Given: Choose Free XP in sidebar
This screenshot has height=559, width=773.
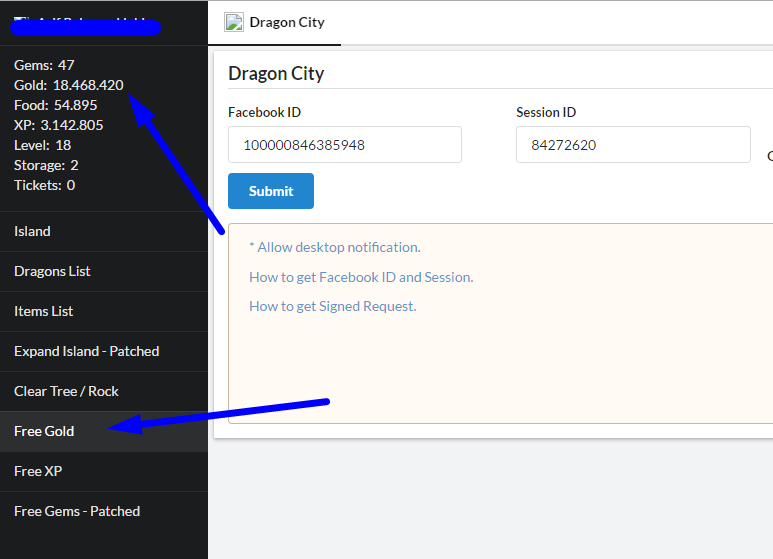Looking at the screenshot, I should click(104, 471).
